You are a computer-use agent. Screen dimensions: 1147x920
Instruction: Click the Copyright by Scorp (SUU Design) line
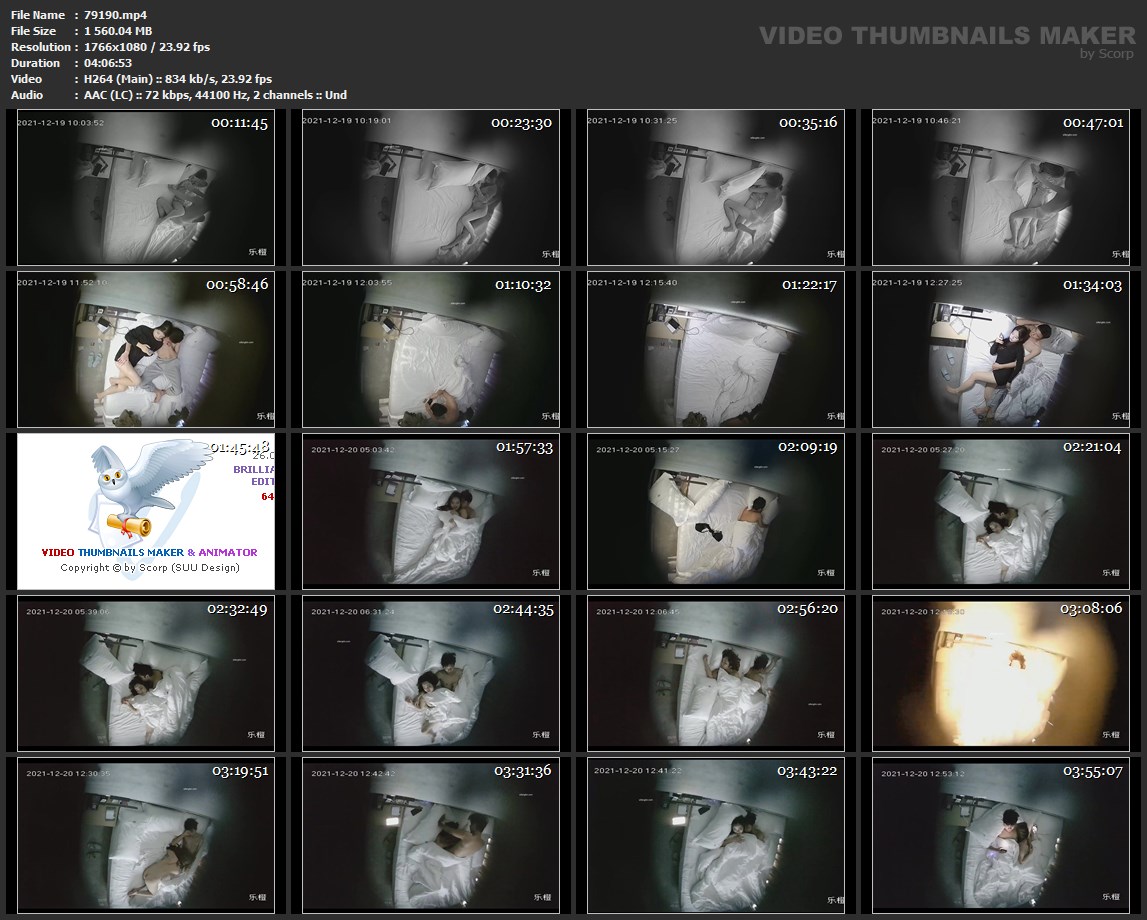[149, 568]
